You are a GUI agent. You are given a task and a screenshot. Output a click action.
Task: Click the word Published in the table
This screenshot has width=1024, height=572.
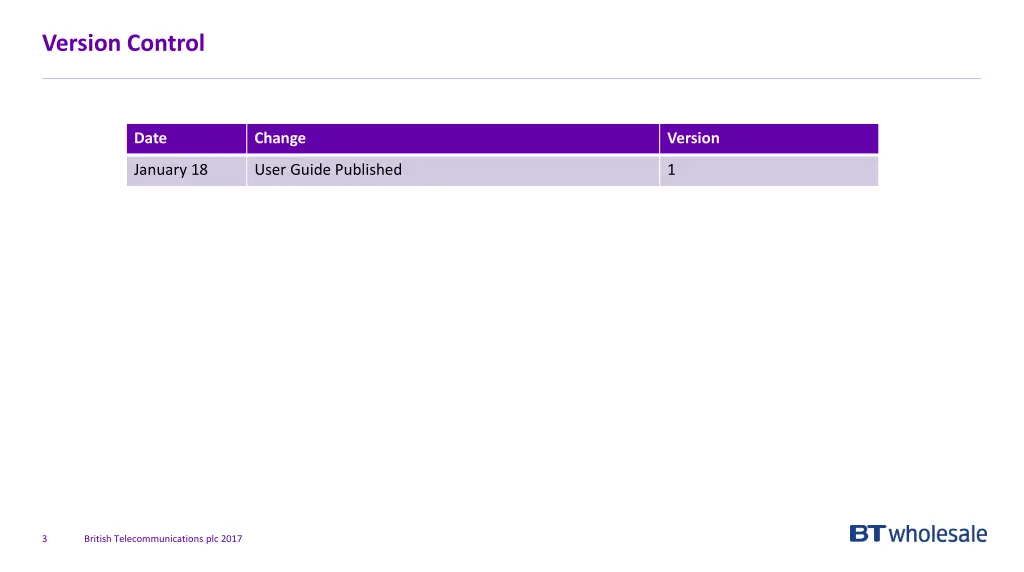(x=368, y=170)
